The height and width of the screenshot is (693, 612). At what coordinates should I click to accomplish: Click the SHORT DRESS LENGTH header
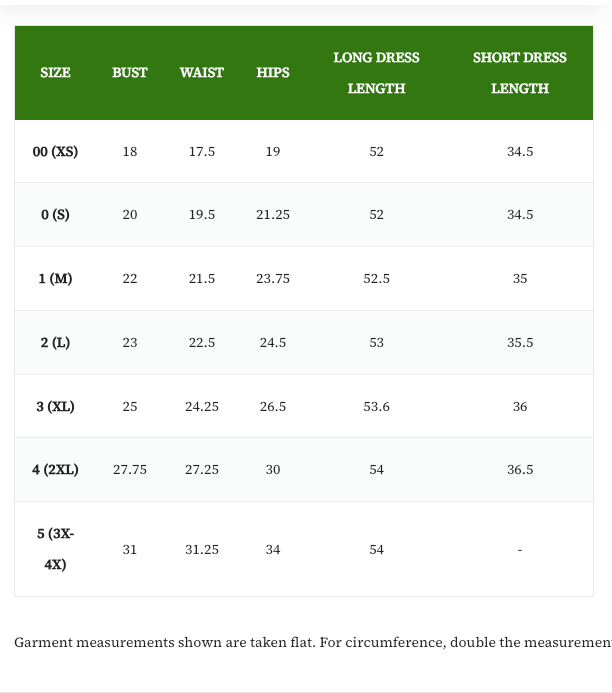coord(520,73)
